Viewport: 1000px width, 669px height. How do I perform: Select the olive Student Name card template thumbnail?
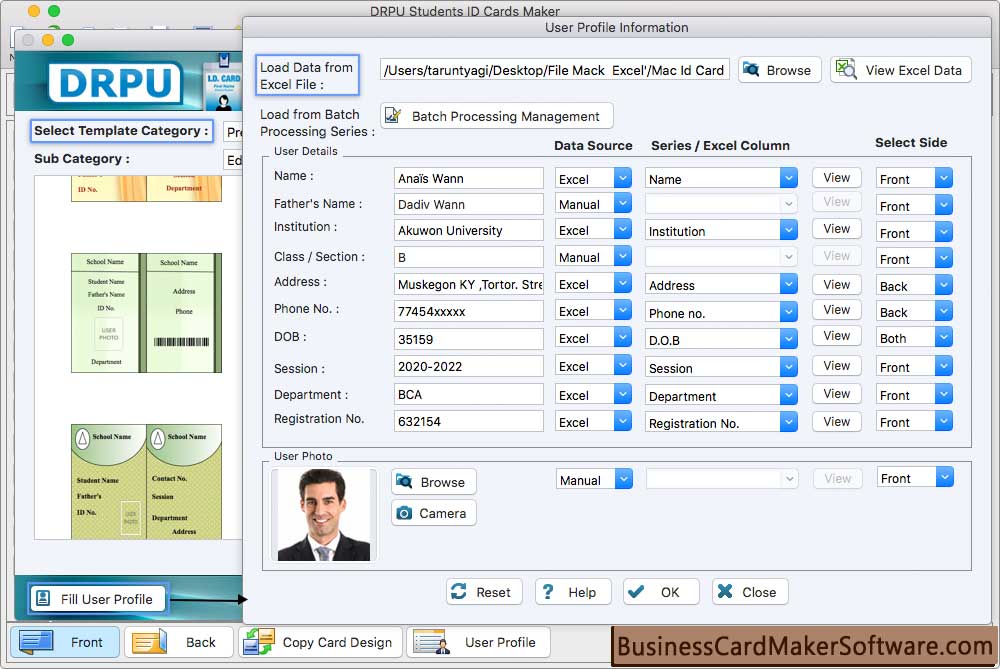point(147,482)
